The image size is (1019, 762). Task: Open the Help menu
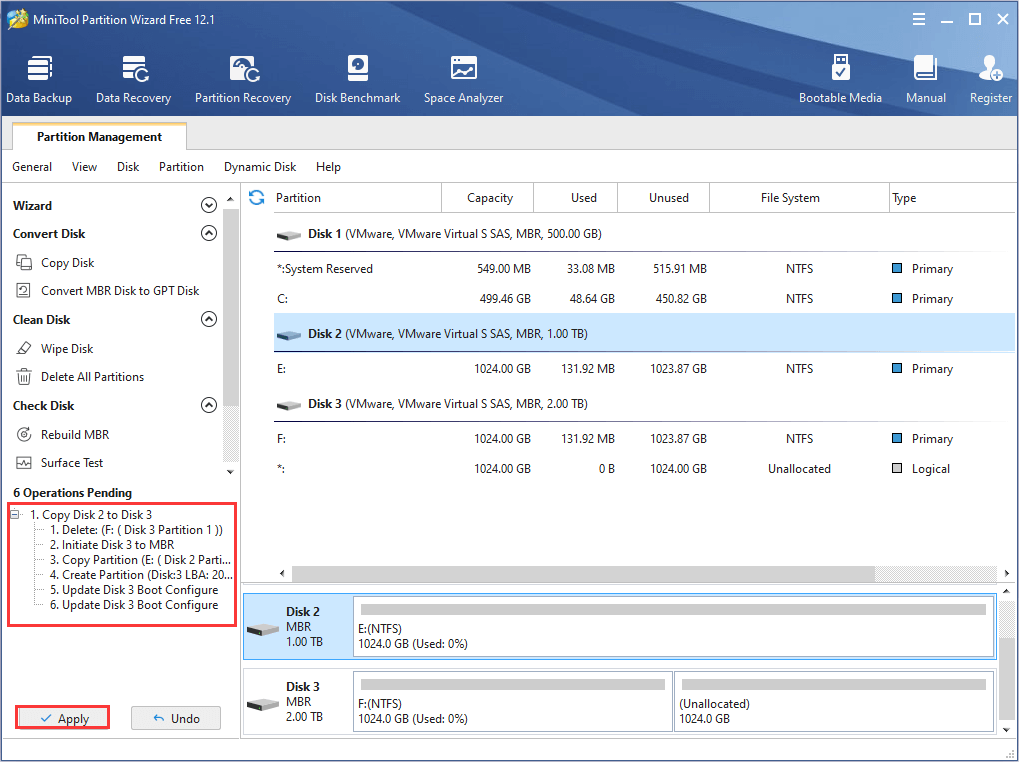(x=328, y=167)
